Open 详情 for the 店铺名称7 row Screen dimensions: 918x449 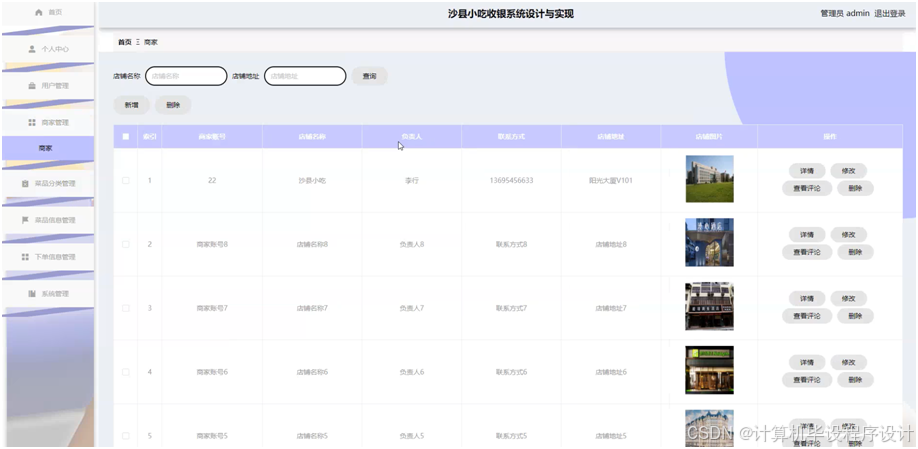tap(807, 299)
